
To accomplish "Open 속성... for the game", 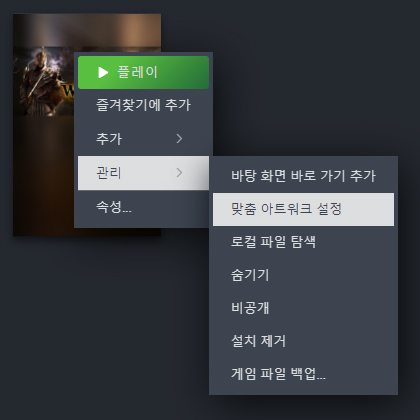I will click(143, 207).
